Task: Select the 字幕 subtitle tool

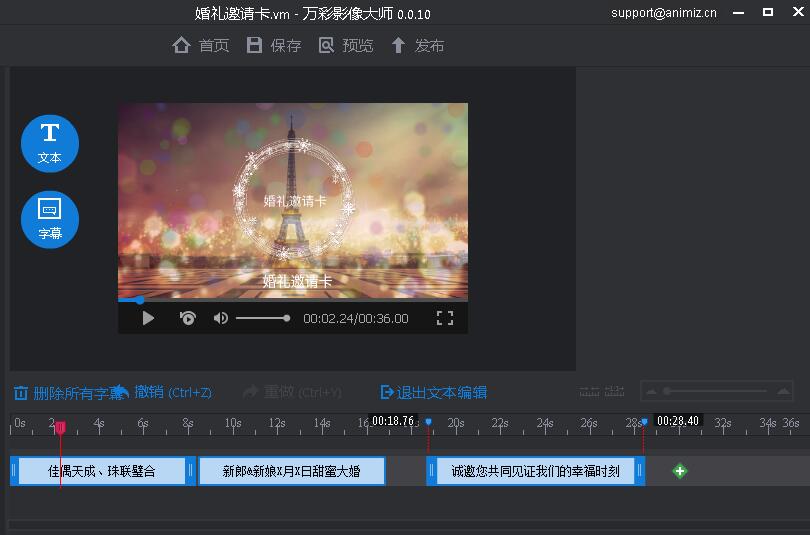Action: 49,219
